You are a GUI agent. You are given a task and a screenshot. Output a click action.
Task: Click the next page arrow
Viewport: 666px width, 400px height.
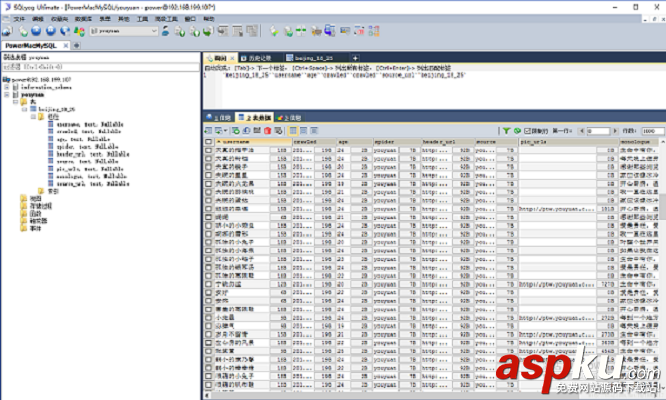pos(615,131)
